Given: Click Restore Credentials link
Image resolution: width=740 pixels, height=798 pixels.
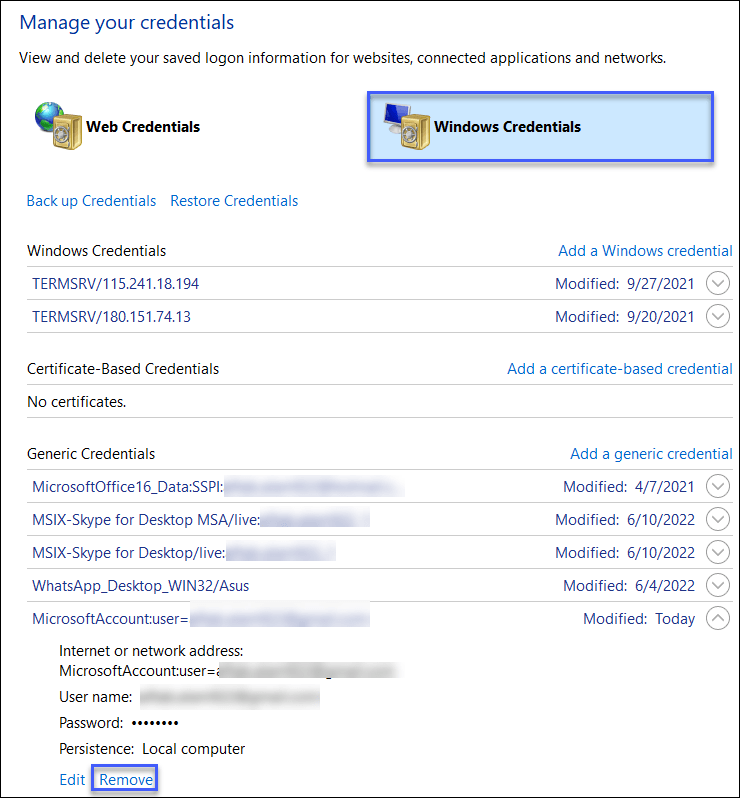Looking at the screenshot, I should pyautogui.click(x=234, y=201).
